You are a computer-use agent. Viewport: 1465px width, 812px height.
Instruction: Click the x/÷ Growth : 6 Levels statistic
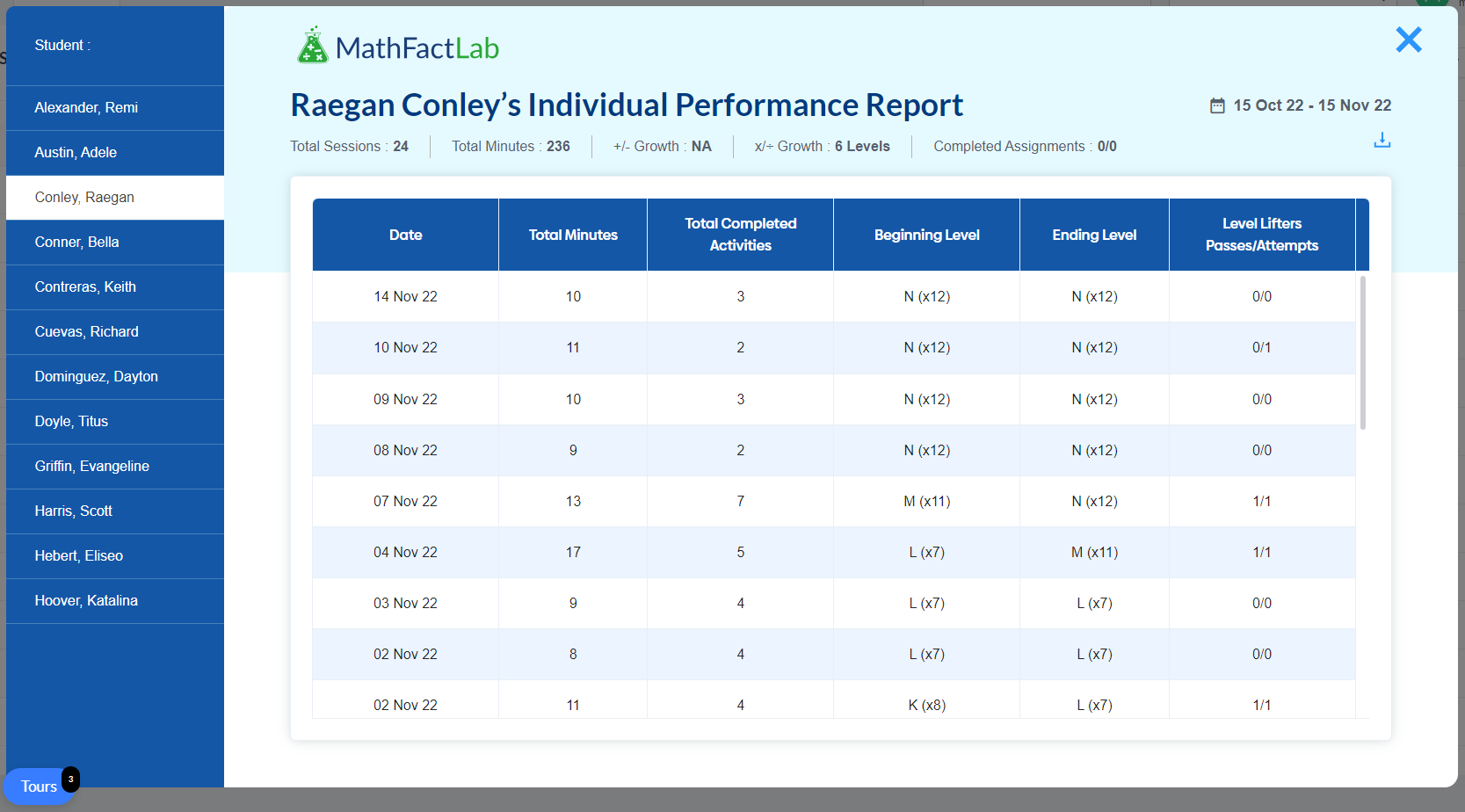click(823, 147)
